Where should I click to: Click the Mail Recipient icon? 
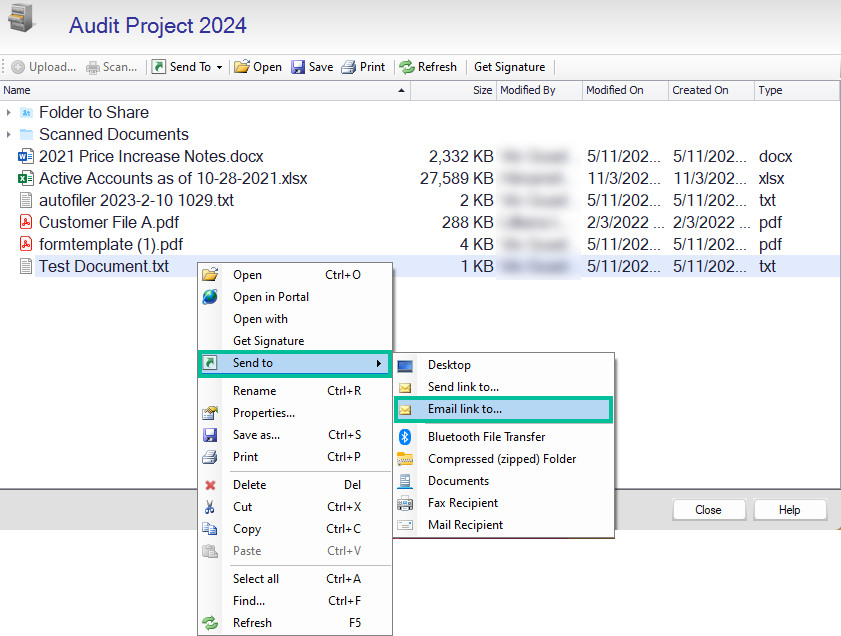(x=405, y=525)
